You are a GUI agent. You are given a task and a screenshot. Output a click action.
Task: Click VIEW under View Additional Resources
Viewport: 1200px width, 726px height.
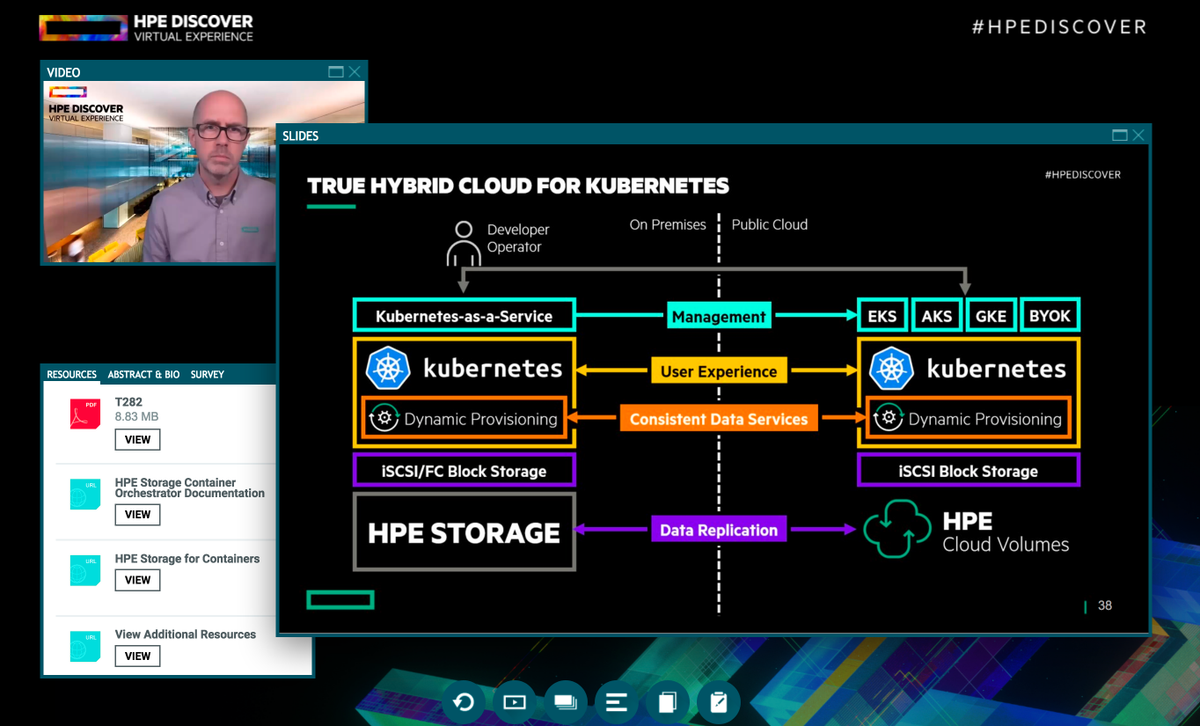[137, 655]
